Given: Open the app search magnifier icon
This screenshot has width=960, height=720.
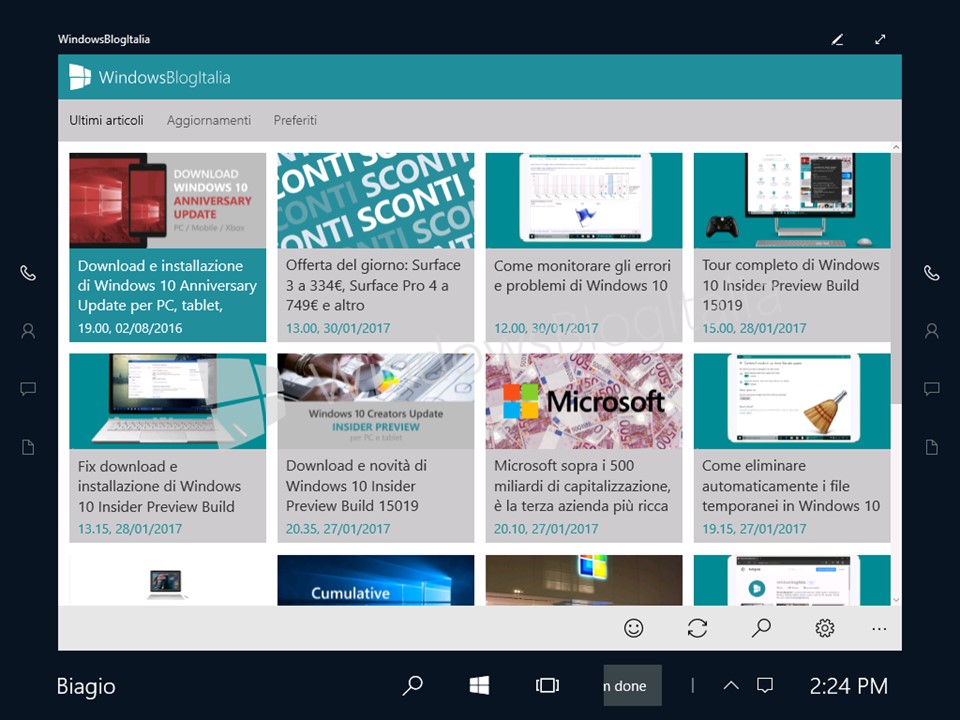Looking at the screenshot, I should coord(761,628).
